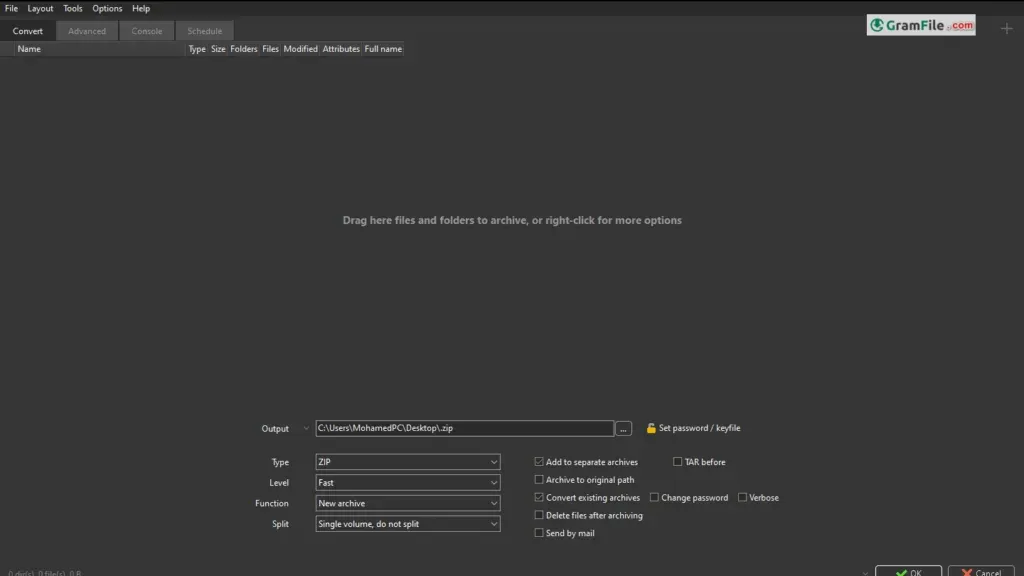This screenshot has width=1024, height=576.
Task: Click the Cancel button
Action: pyautogui.click(x=981, y=571)
